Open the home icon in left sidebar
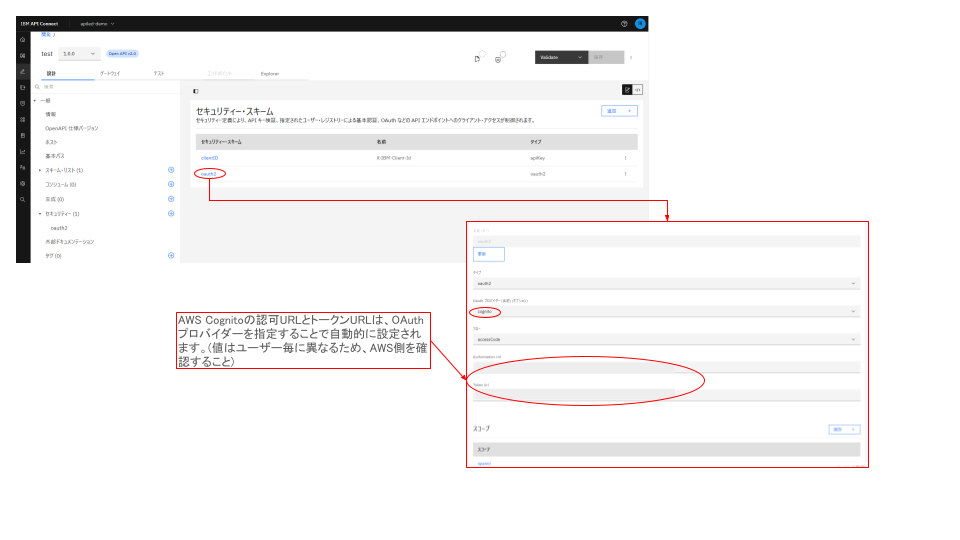 pos(23,40)
